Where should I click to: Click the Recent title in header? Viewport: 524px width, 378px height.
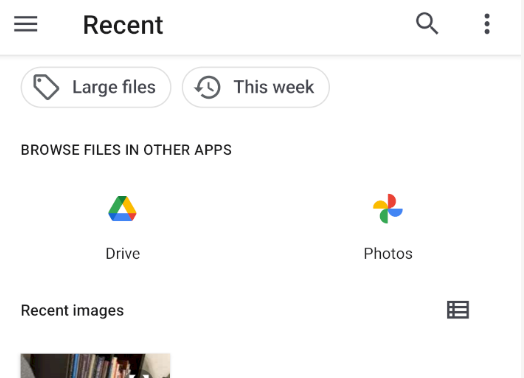click(123, 25)
